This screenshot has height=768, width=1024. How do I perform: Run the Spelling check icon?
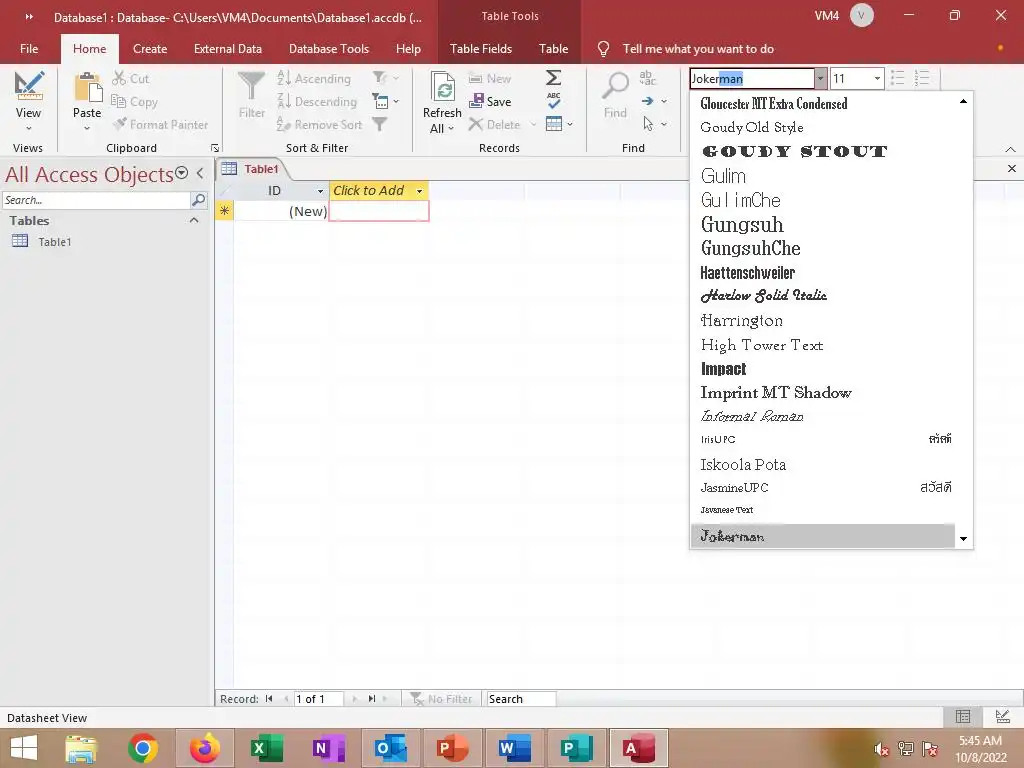pyautogui.click(x=553, y=101)
